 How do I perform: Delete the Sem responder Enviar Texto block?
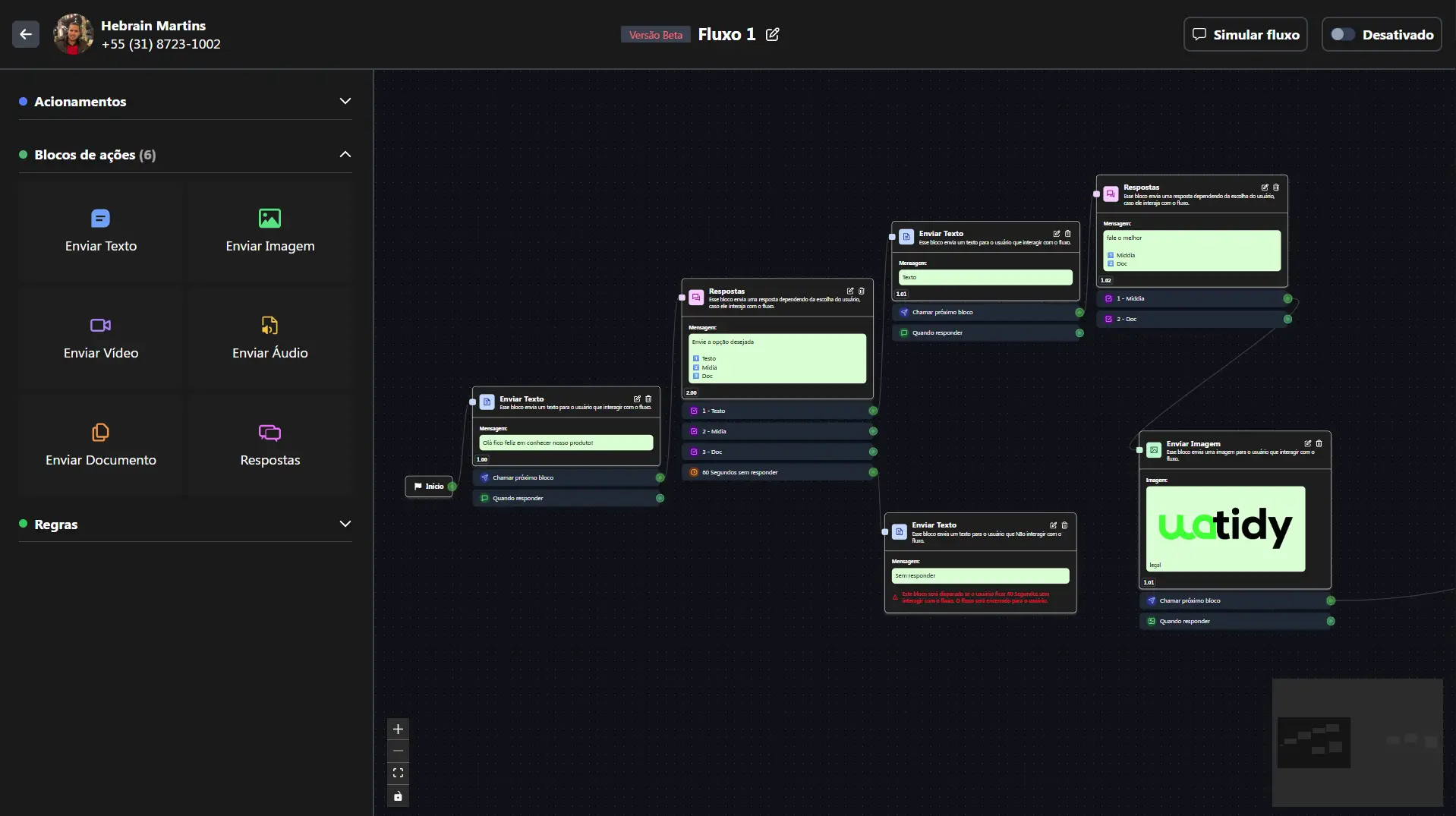tap(1064, 525)
